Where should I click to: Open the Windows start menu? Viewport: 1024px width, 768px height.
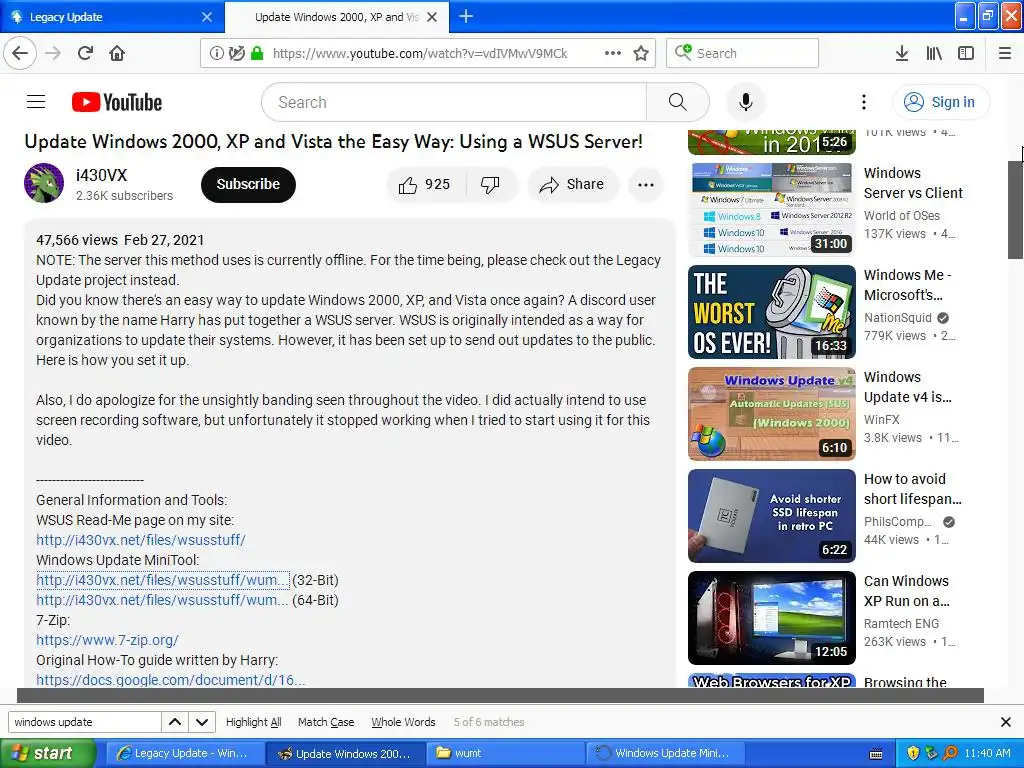point(47,753)
